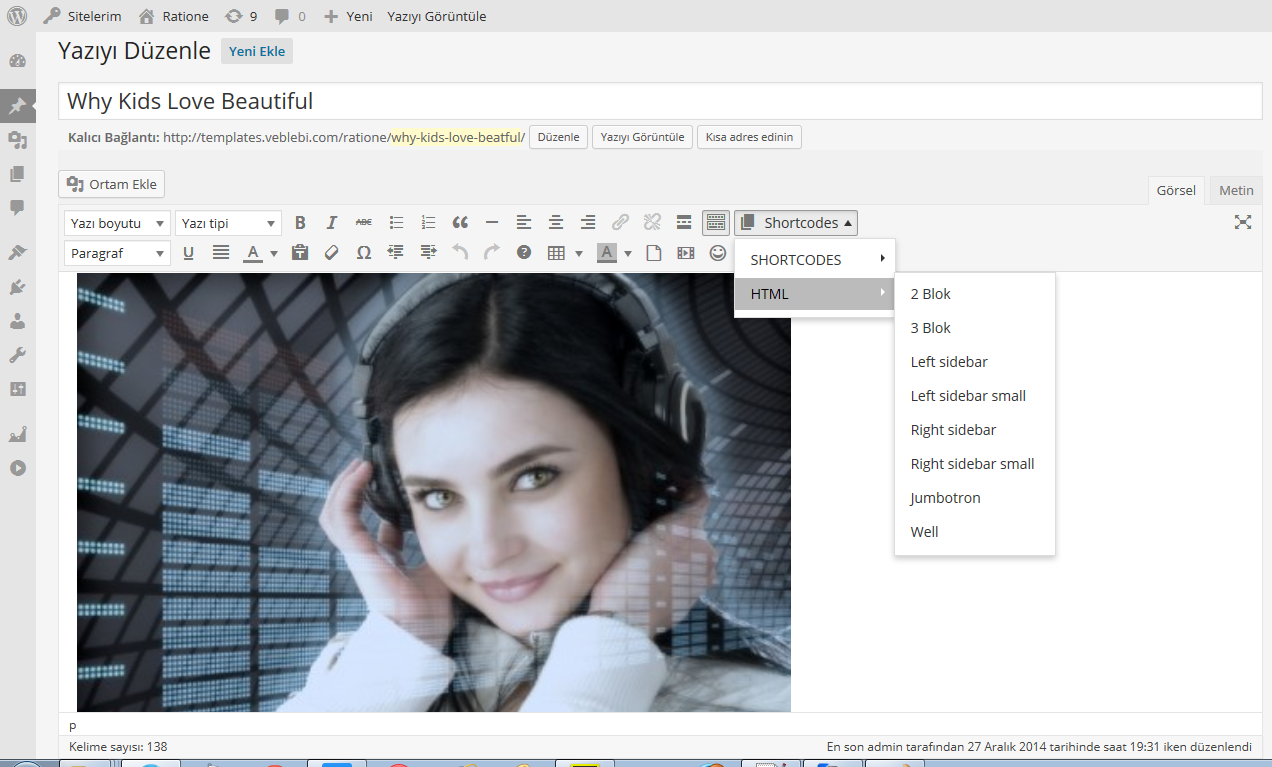
Task: Click the Paste as text icon
Action: [299, 253]
